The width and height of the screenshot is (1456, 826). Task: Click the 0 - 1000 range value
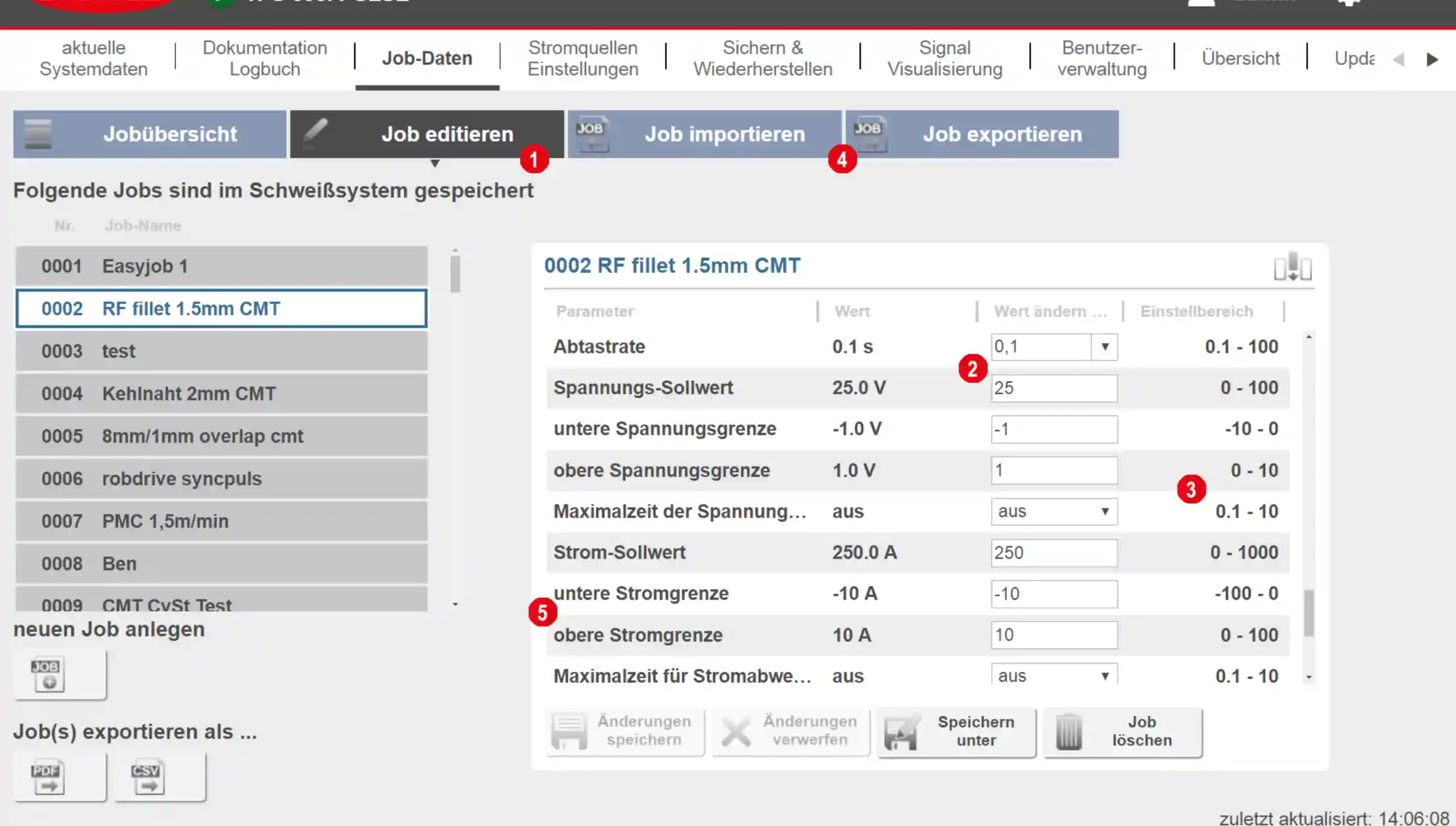click(1244, 553)
